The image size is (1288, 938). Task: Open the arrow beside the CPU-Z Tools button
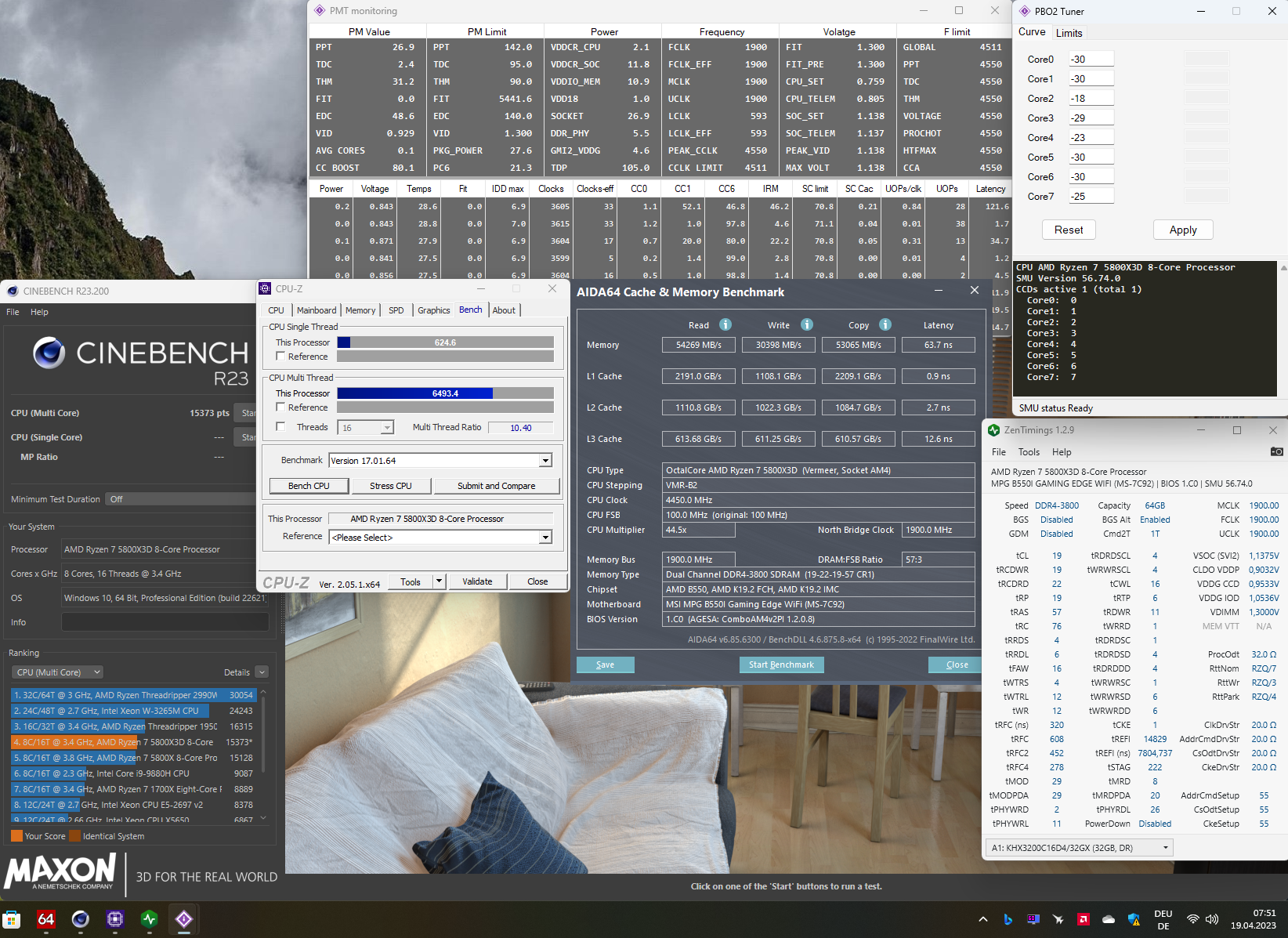(x=440, y=581)
